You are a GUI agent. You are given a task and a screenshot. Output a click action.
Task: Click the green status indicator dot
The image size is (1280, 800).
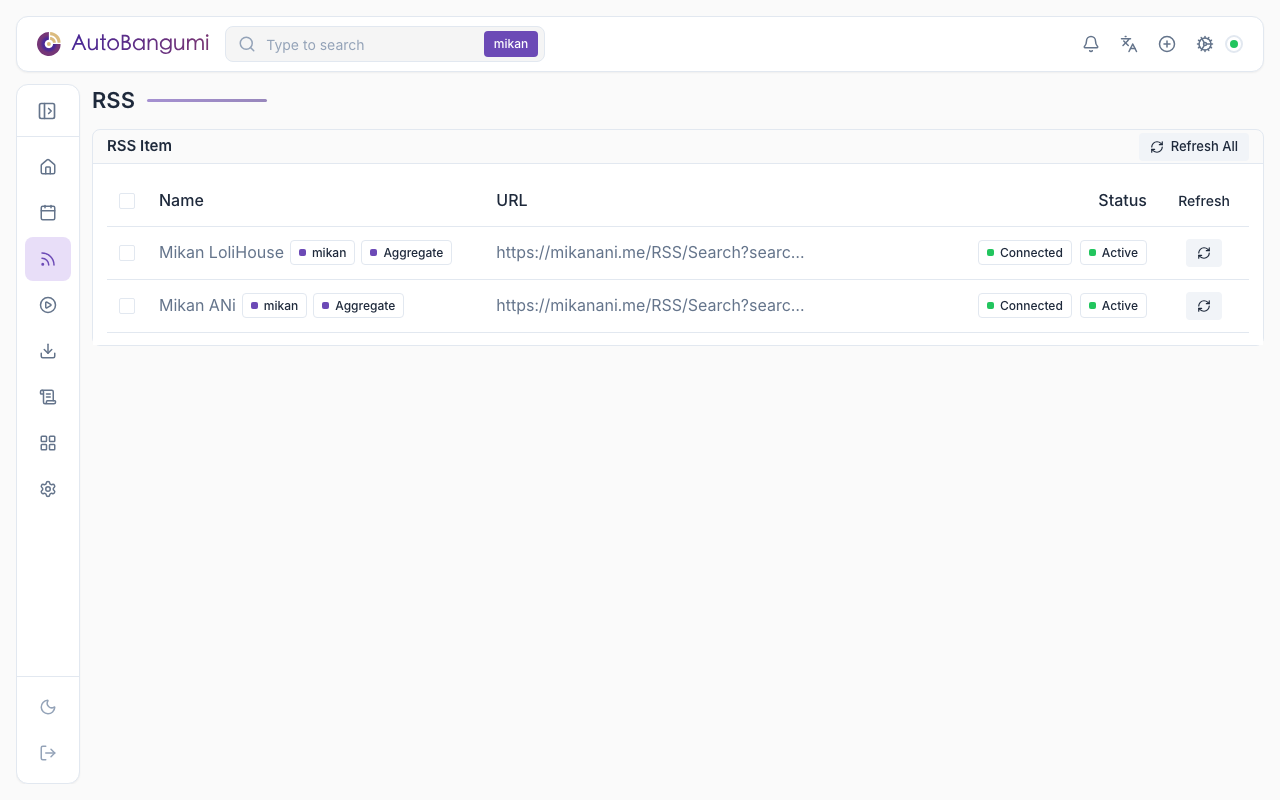[1234, 44]
